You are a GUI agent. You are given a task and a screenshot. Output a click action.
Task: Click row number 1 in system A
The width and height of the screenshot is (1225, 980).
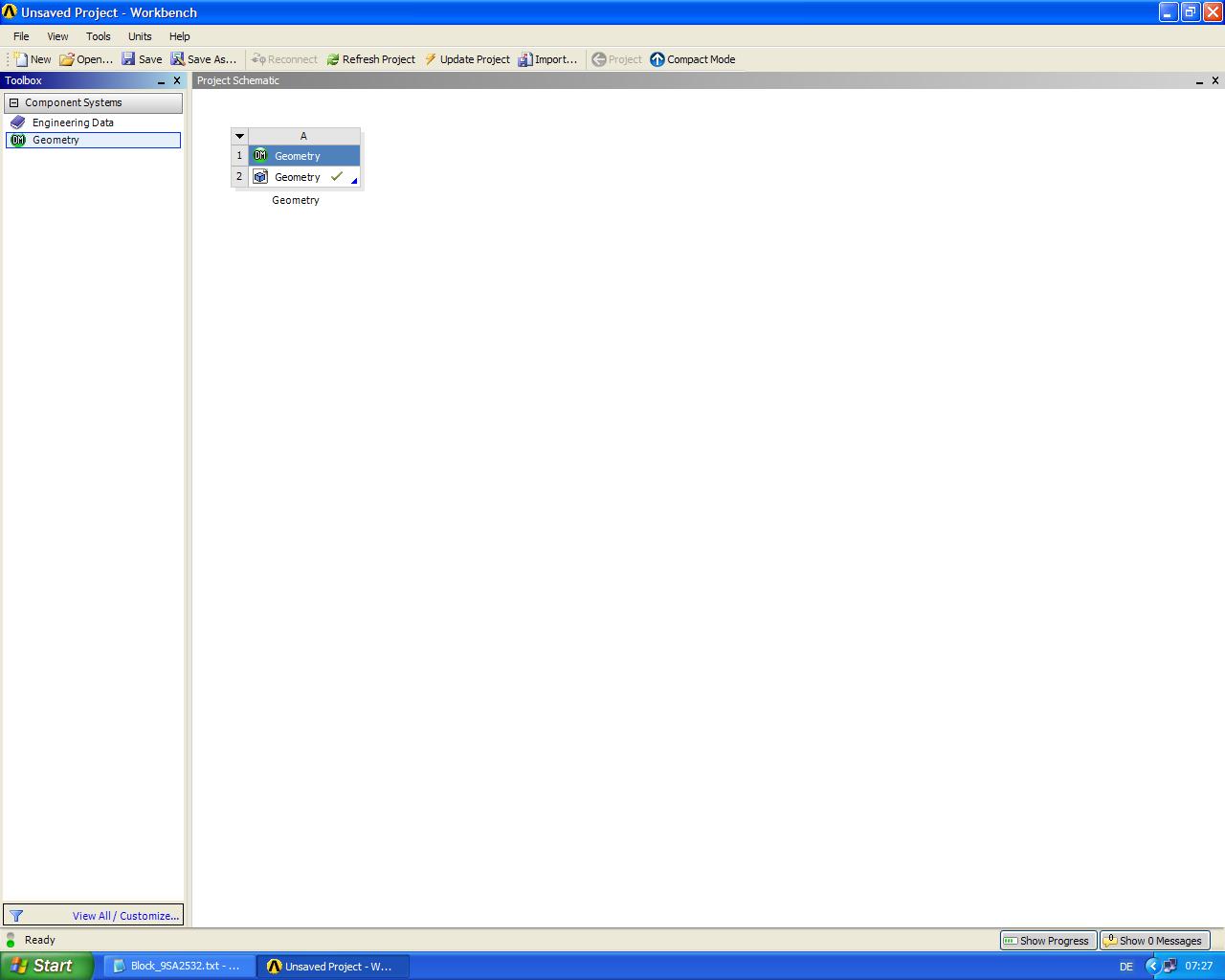click(239, 155)
